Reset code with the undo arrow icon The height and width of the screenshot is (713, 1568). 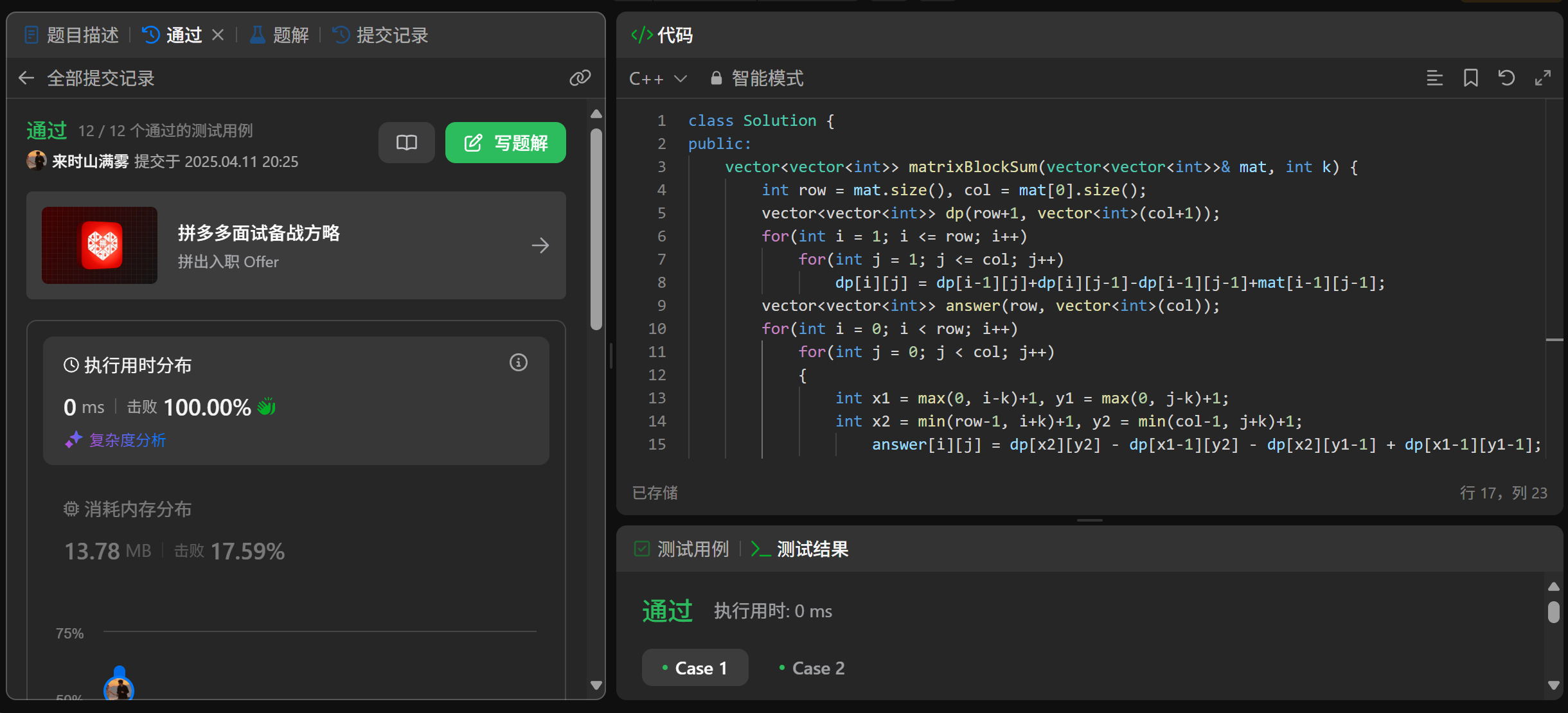[x=1506, y=78]
